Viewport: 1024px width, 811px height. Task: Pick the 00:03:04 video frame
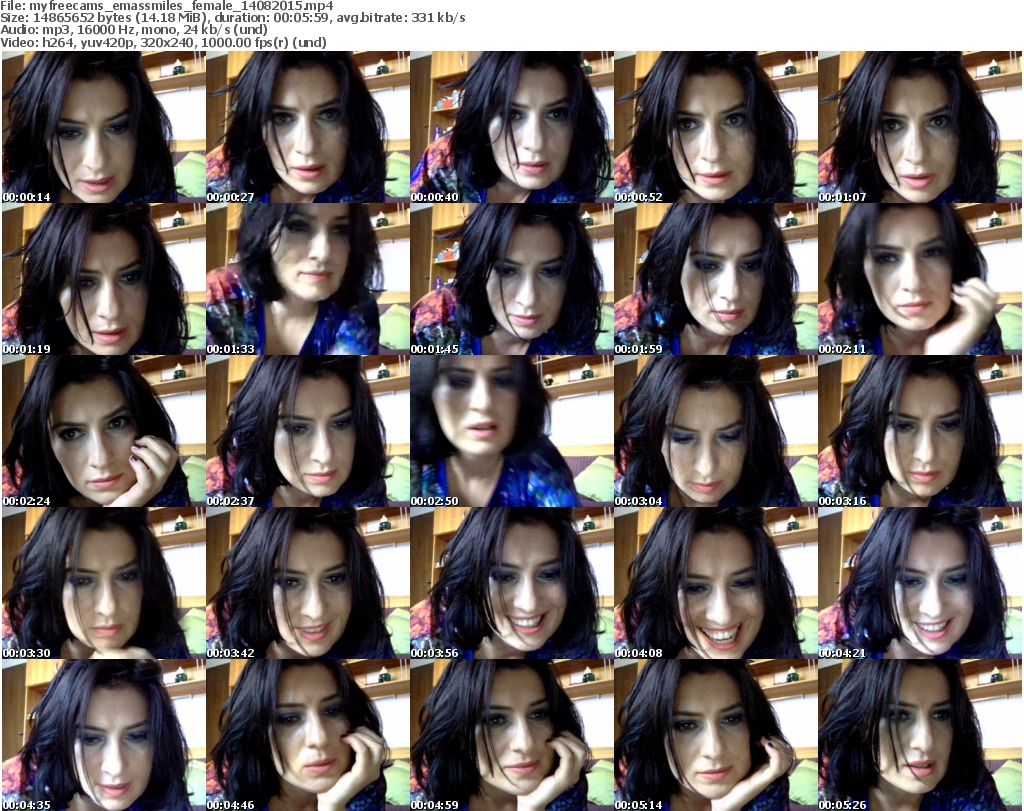pos(716,432)
